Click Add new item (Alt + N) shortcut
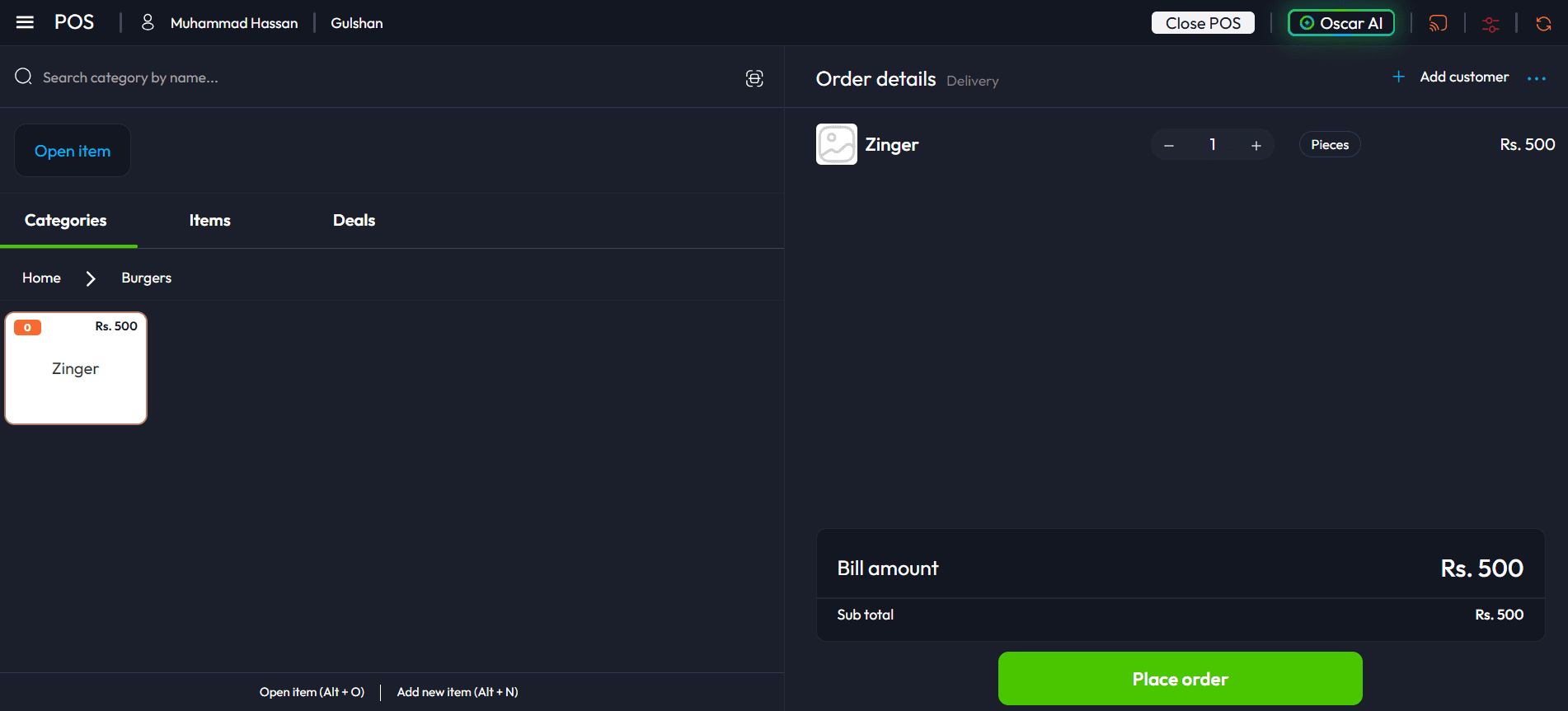The width and height of the screenshot is (1568, 711). 458,692
